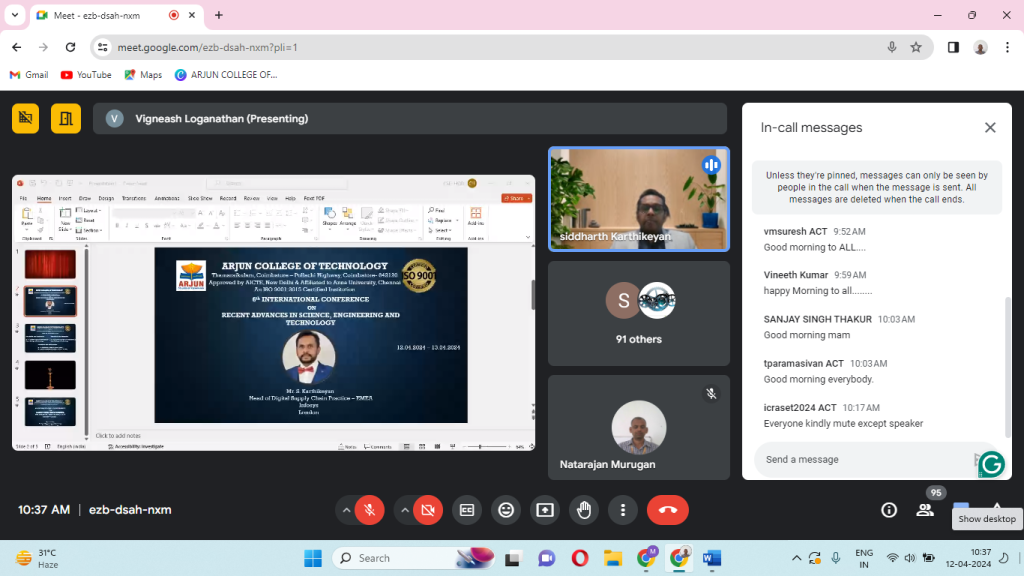Screen dimensions: 1024x576
Task: Expand audio settings arrow beside mic
Action: [x=346, y=510]
